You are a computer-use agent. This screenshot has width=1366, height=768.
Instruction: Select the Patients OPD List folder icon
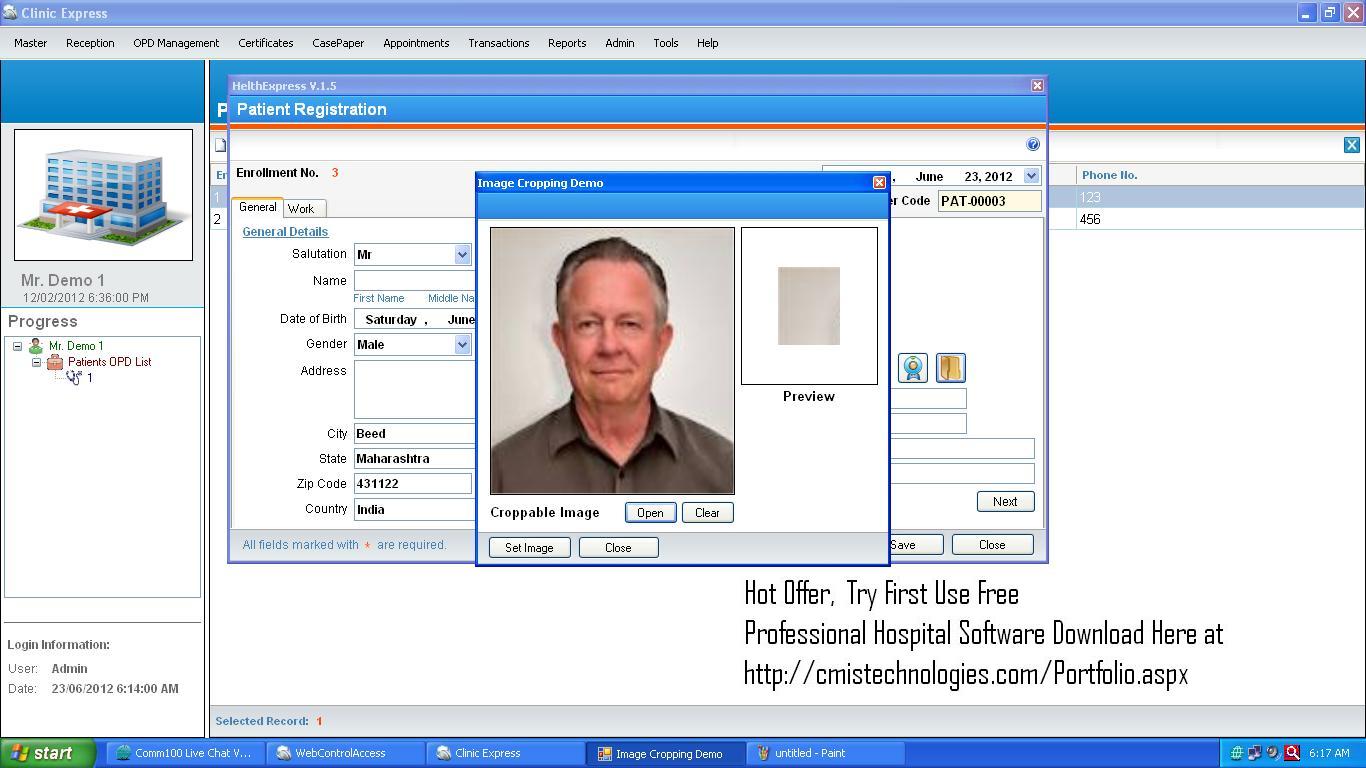[x=55, y=361]
